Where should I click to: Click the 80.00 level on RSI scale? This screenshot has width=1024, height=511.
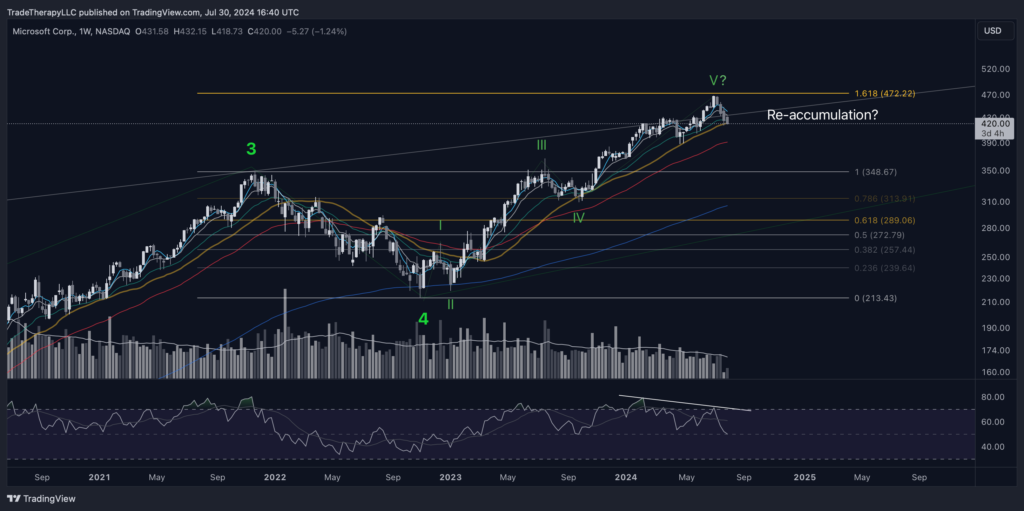tap(993, 397)
